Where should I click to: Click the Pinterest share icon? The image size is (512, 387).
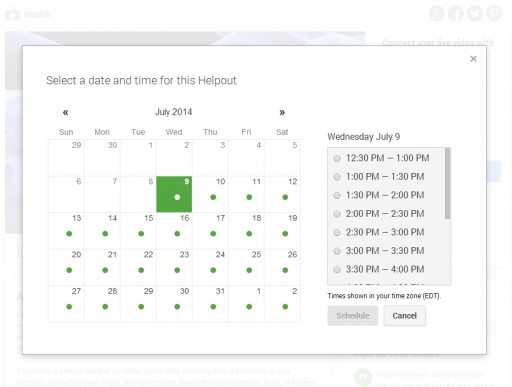[x=494, y=13]
